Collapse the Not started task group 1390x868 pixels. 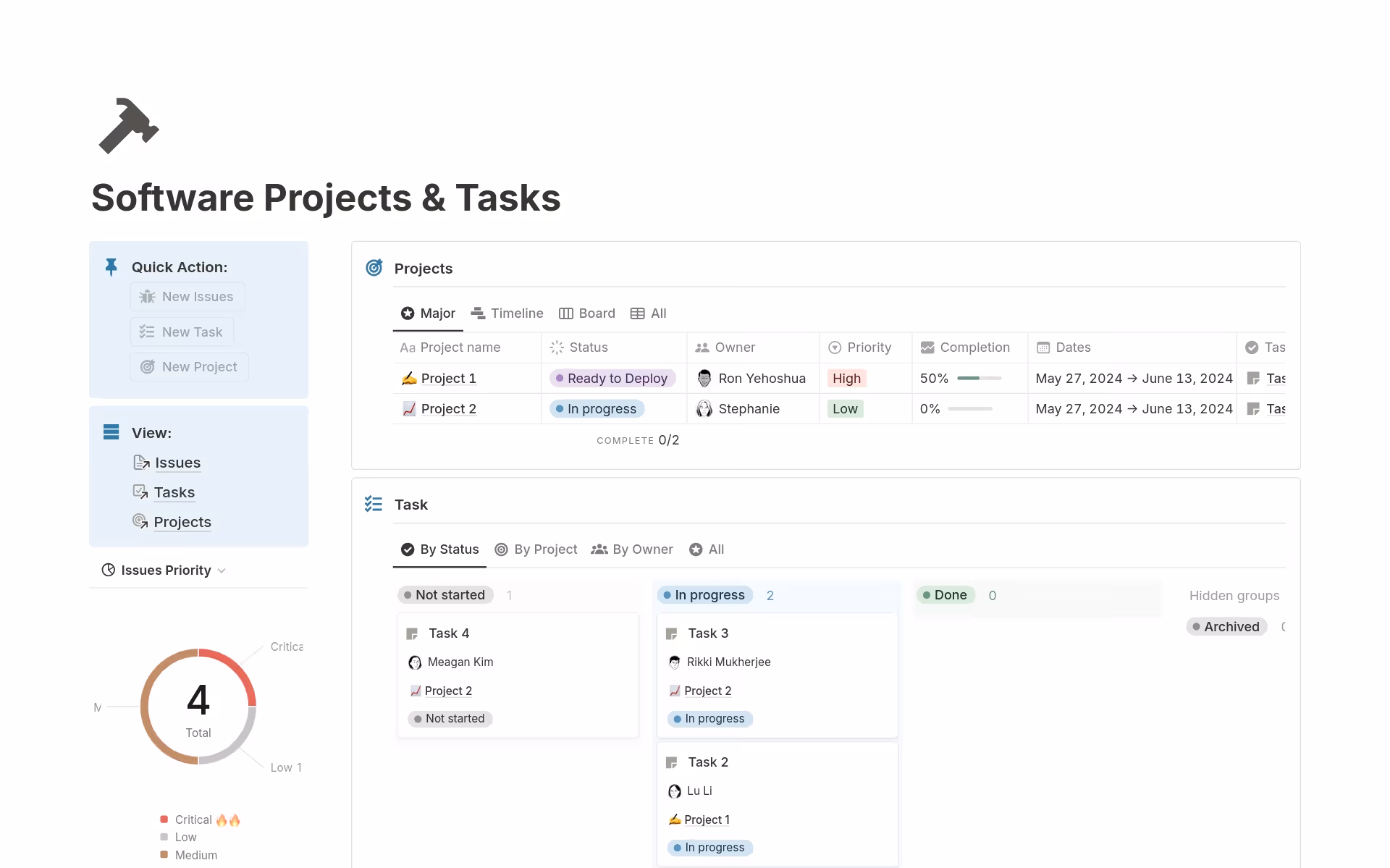click(445, 594)
